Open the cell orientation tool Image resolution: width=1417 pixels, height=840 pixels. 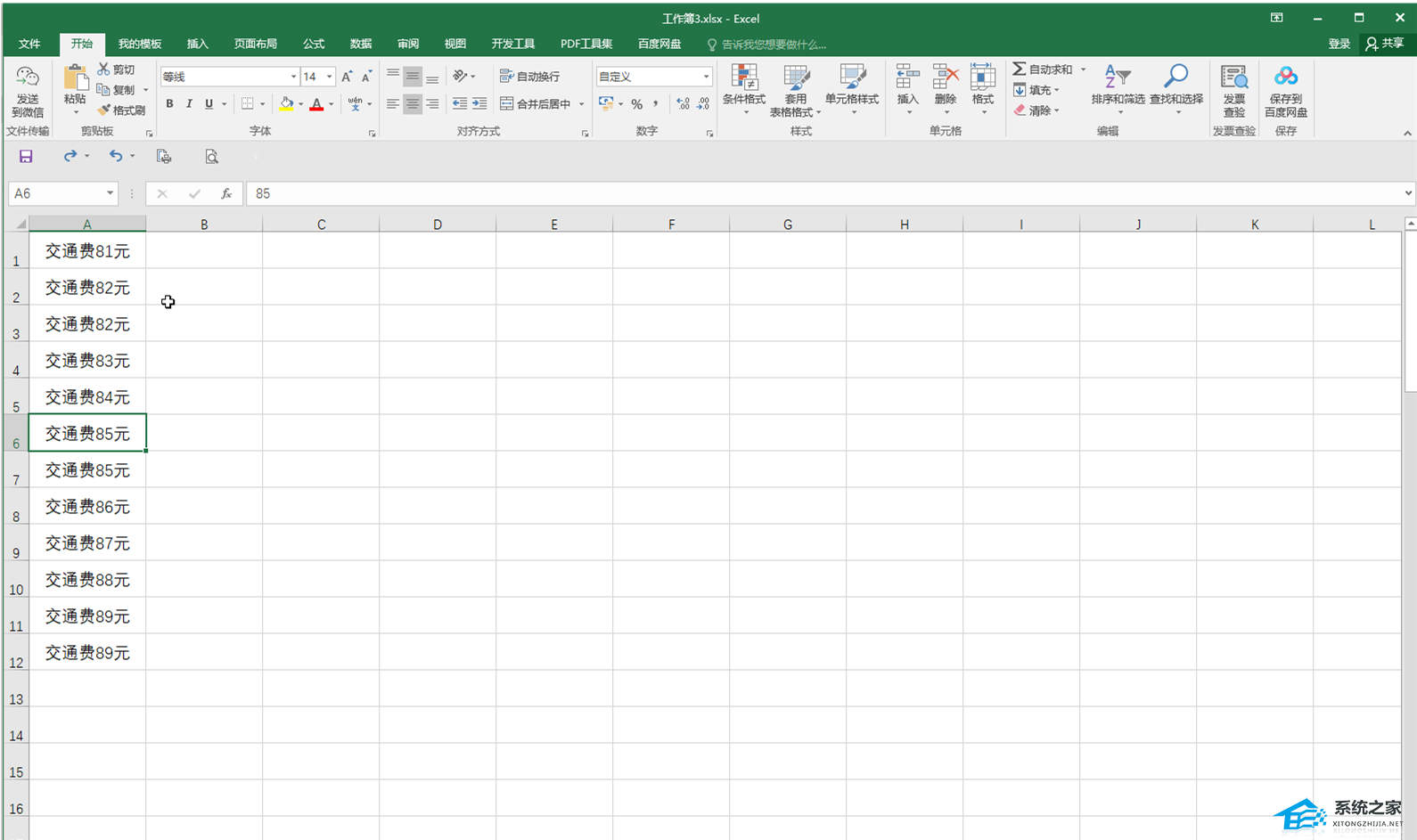[x=460, y=77]
